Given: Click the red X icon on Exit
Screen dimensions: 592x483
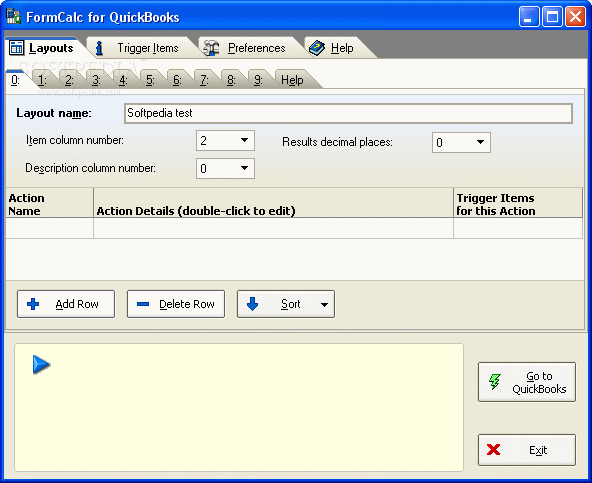Looking at the screenshot, I should coord(493,449).
